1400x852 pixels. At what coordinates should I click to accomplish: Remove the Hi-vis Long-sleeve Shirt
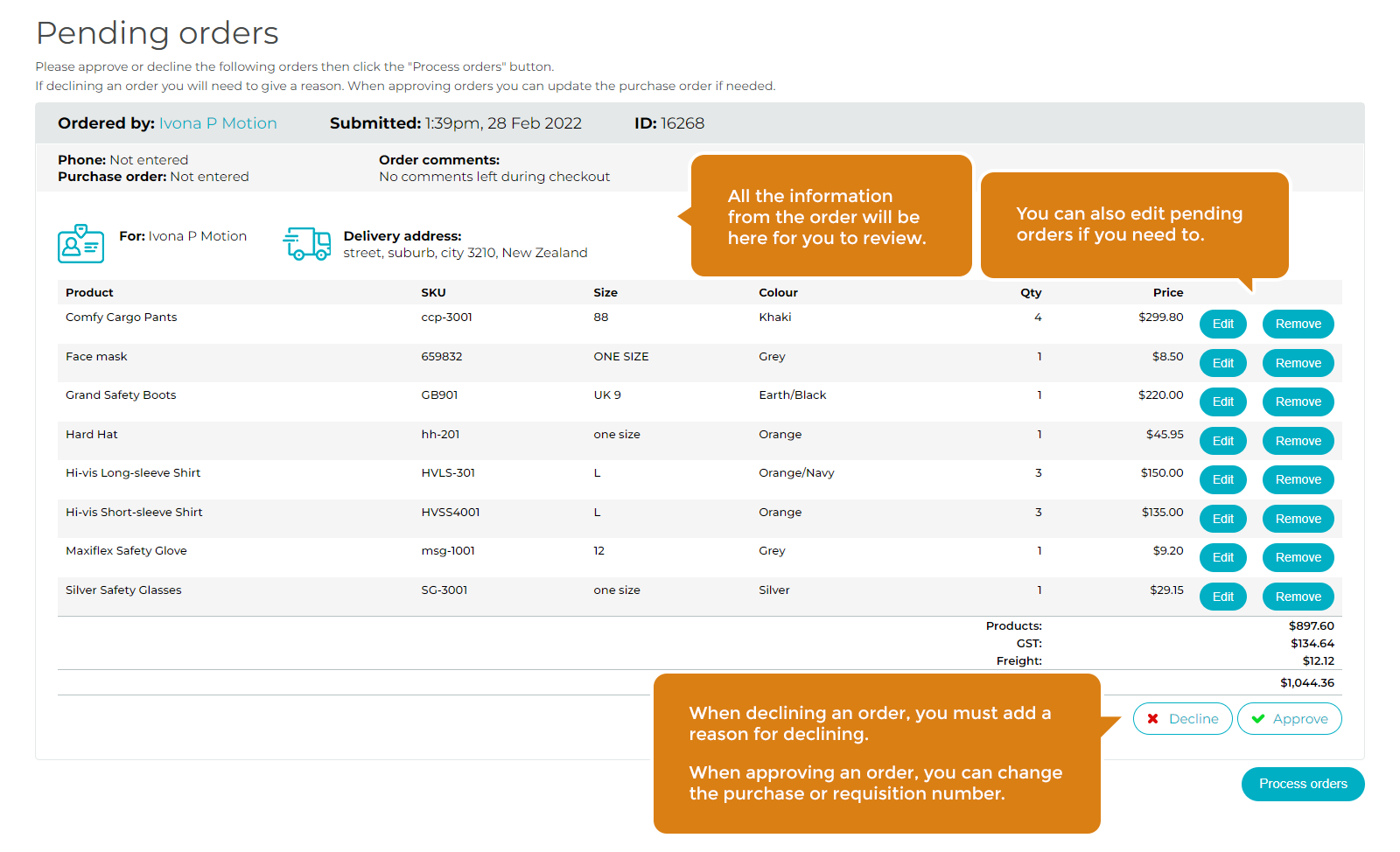tap(1298, 480)
